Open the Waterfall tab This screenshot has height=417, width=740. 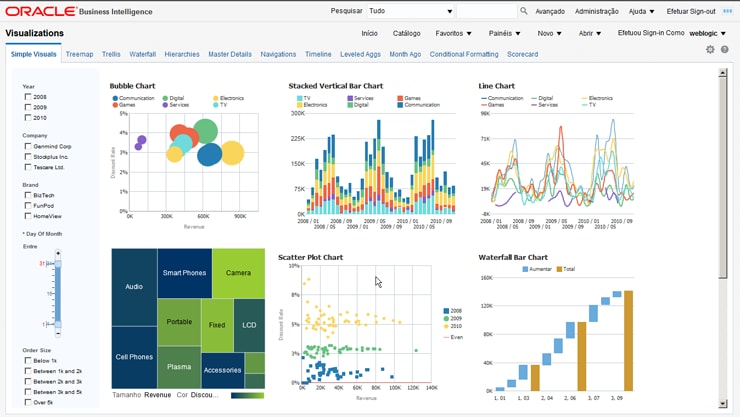coord(143,54)
